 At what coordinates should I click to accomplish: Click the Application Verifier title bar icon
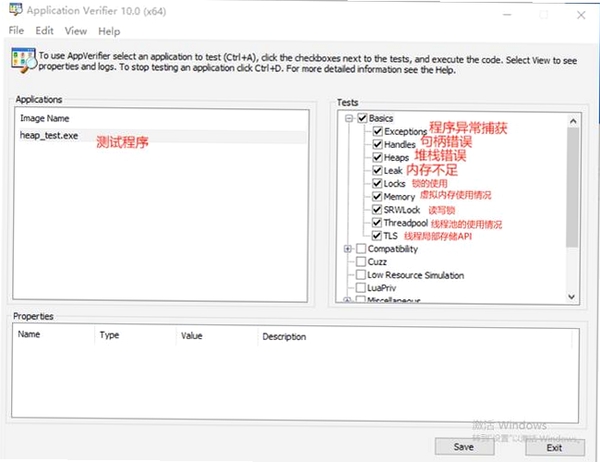(x=16, y=9)
